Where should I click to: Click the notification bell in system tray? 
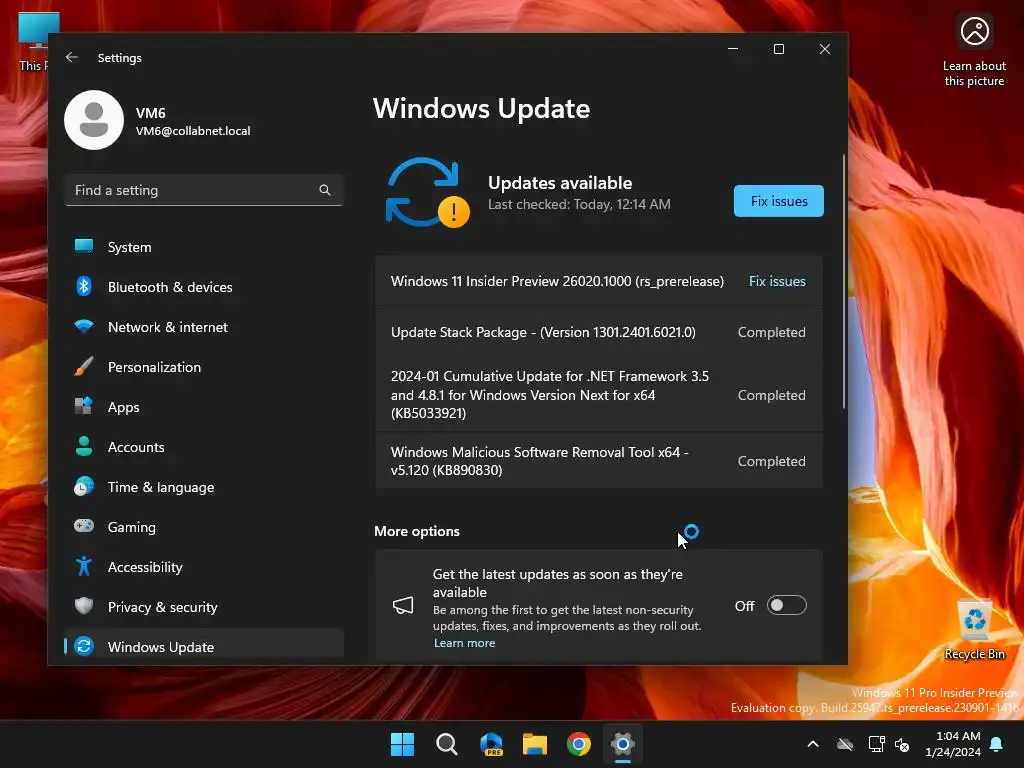pyautogui.click(x=997, y=744)
